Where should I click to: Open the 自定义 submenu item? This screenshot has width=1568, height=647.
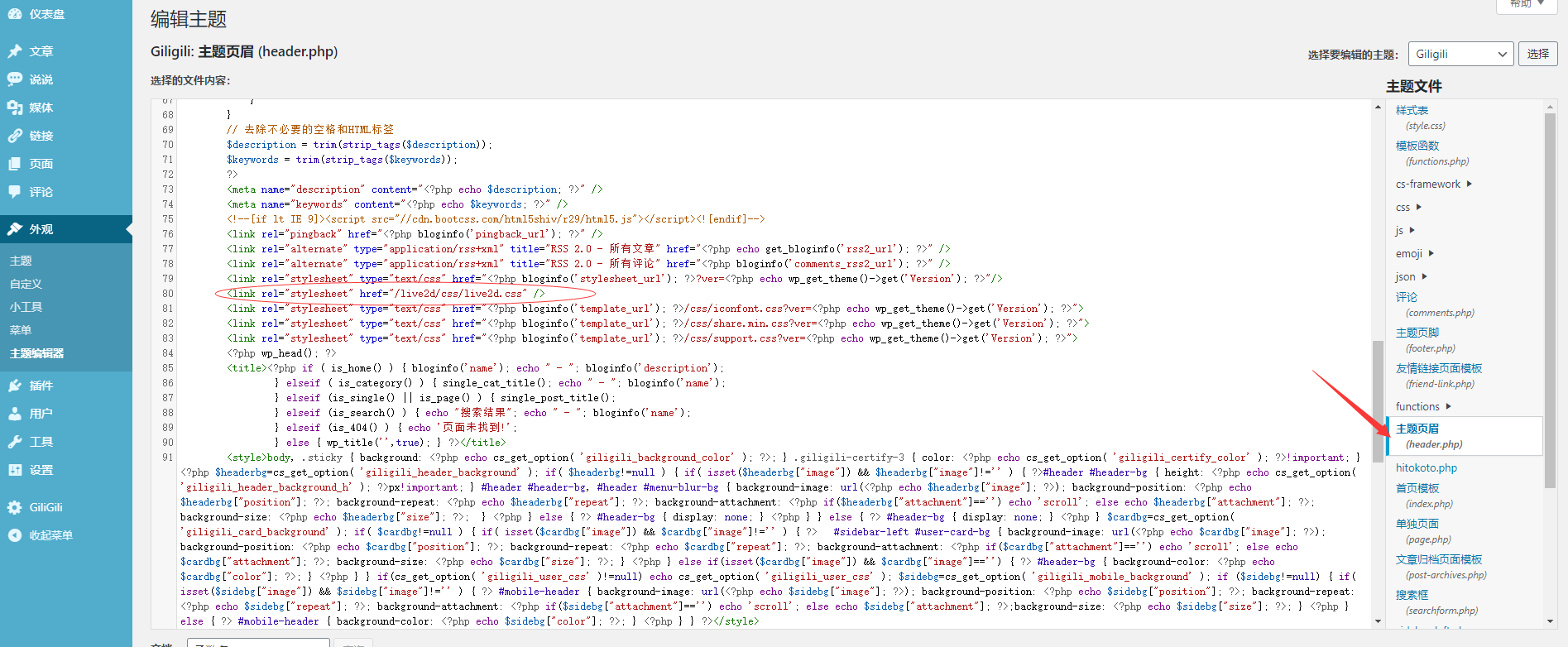26,284
